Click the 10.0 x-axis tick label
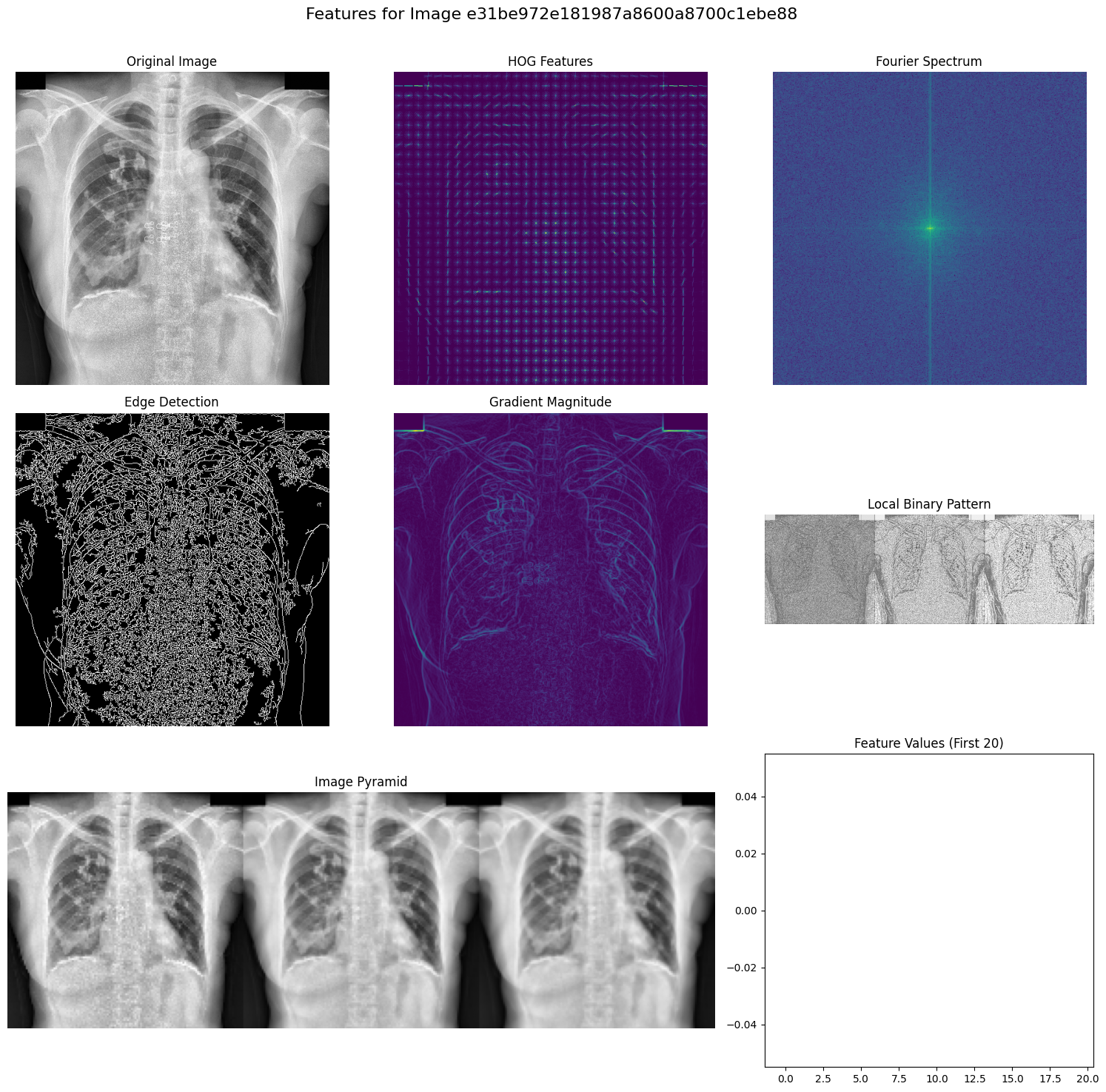 936,1079
